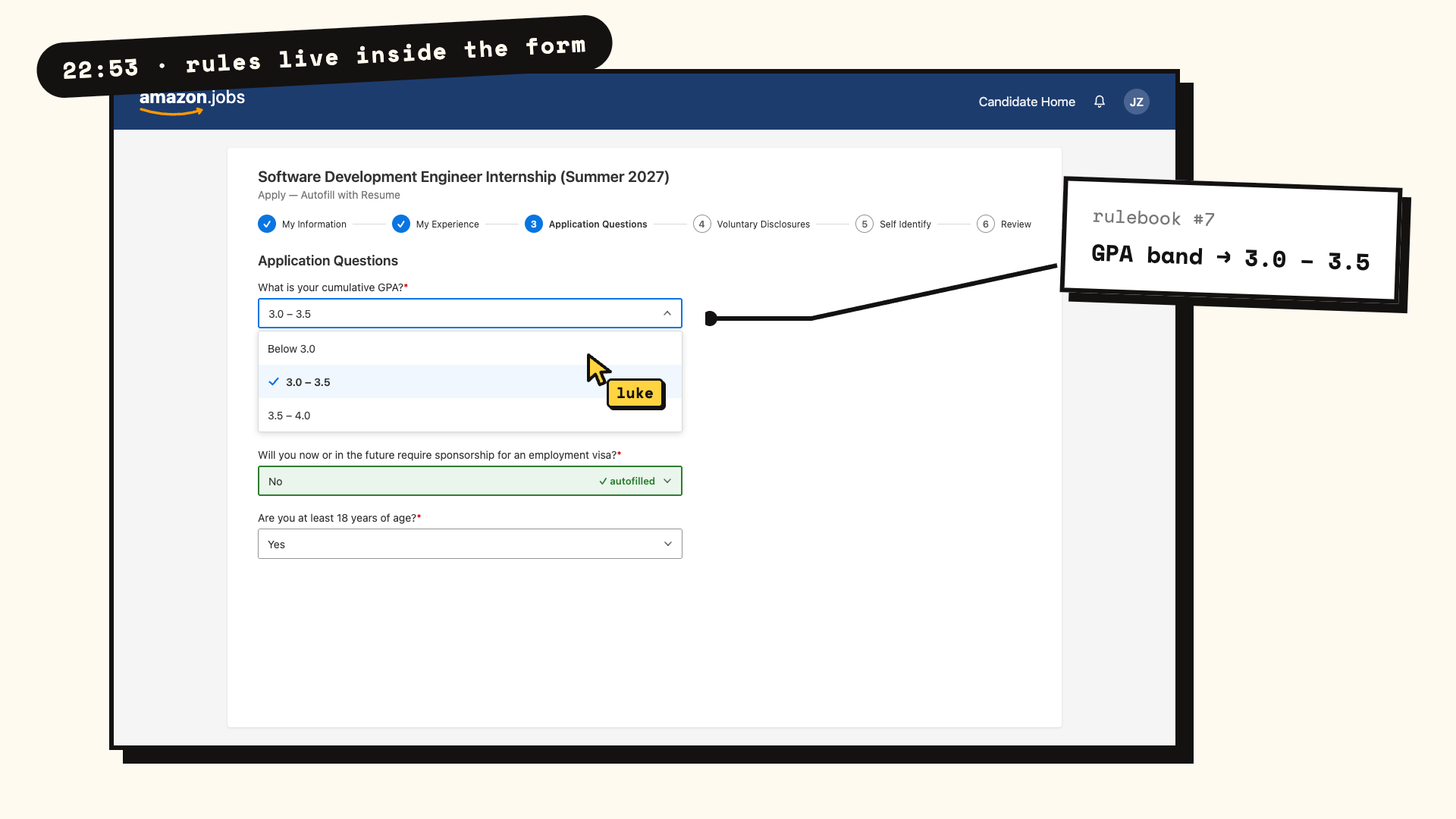Choose the Below 3.0 GPA option
The height and width of the screenshot is (819, 1456).
pos(470,349)
